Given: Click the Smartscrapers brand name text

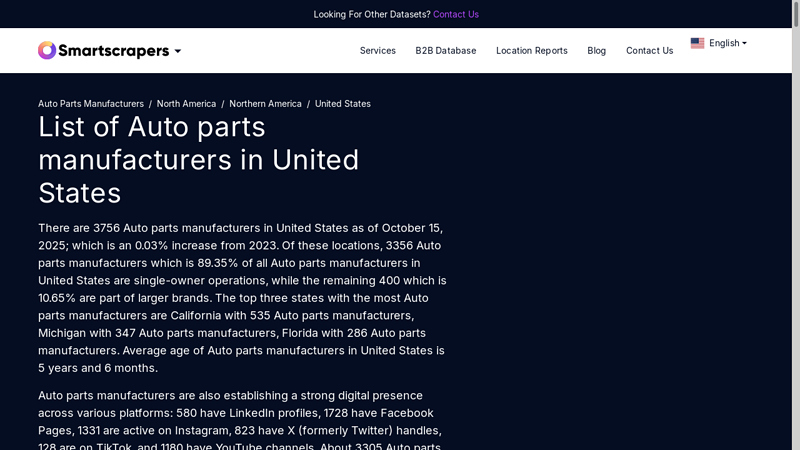Looking at the screenshot, I should [x=113, y=51].
